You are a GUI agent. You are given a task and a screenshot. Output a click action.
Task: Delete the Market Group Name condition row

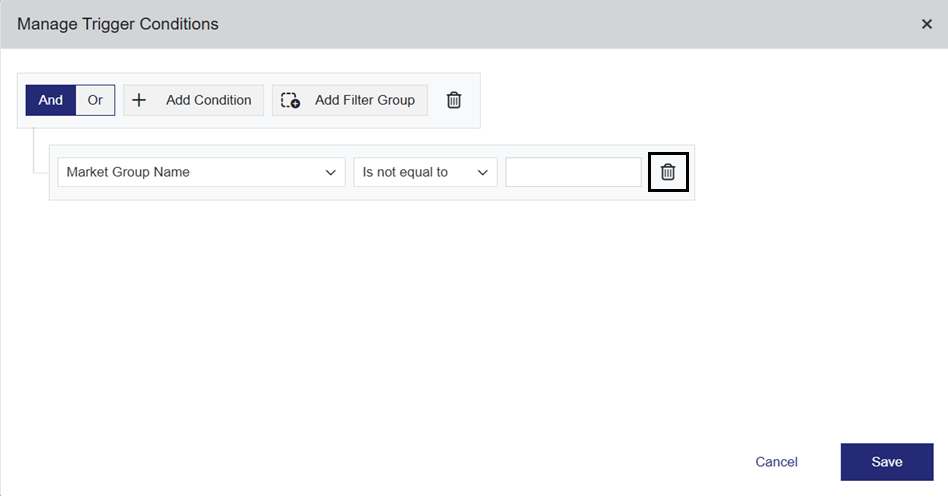coord(668,172)
